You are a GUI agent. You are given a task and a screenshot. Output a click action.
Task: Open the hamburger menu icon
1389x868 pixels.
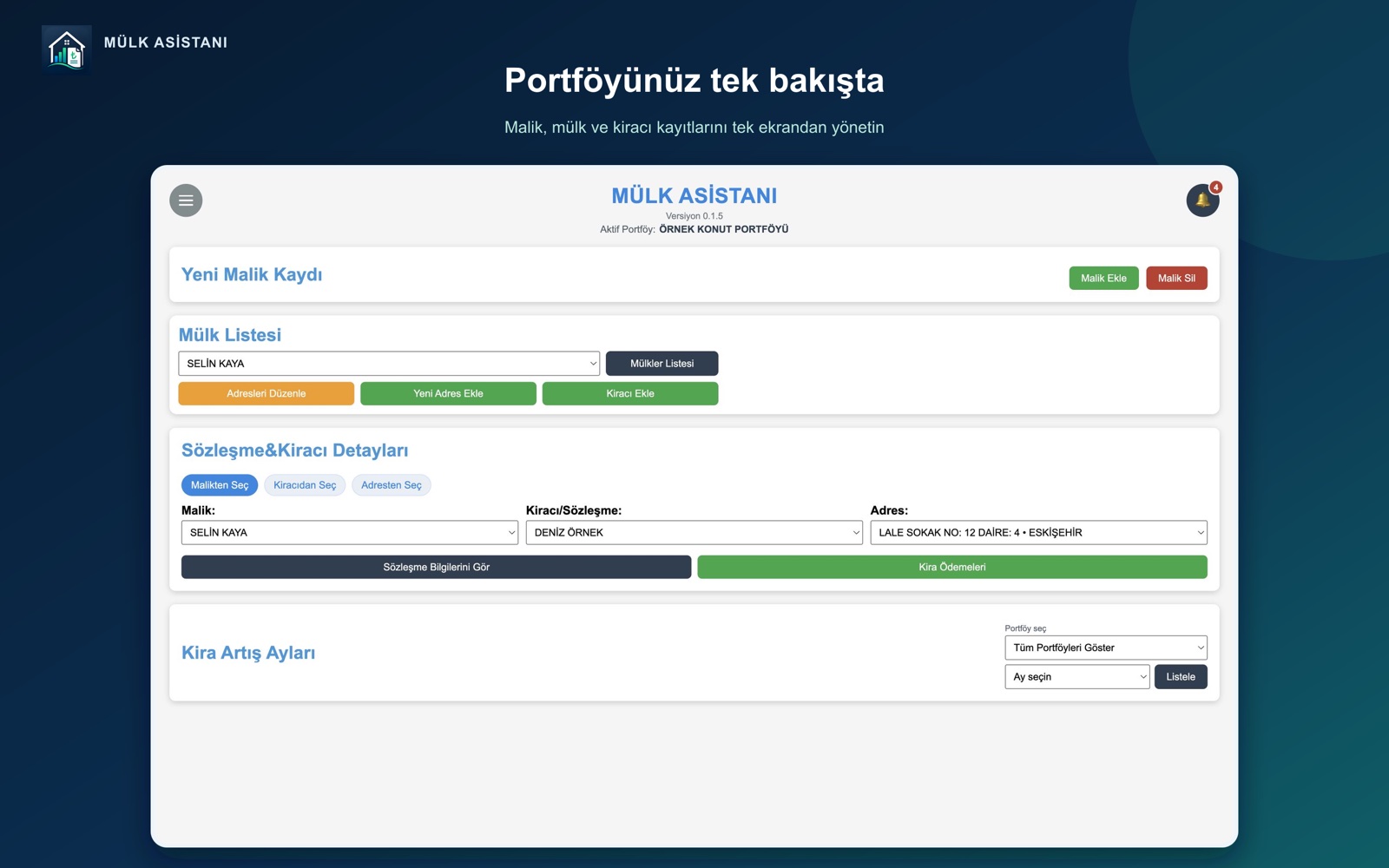pyautogui.click(x=186, y=201)
